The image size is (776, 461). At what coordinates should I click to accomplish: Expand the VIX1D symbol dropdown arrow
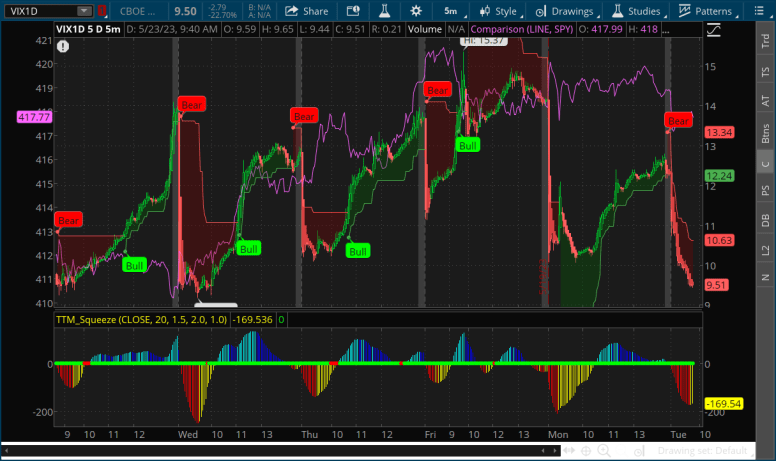click(x=84, y=10)
